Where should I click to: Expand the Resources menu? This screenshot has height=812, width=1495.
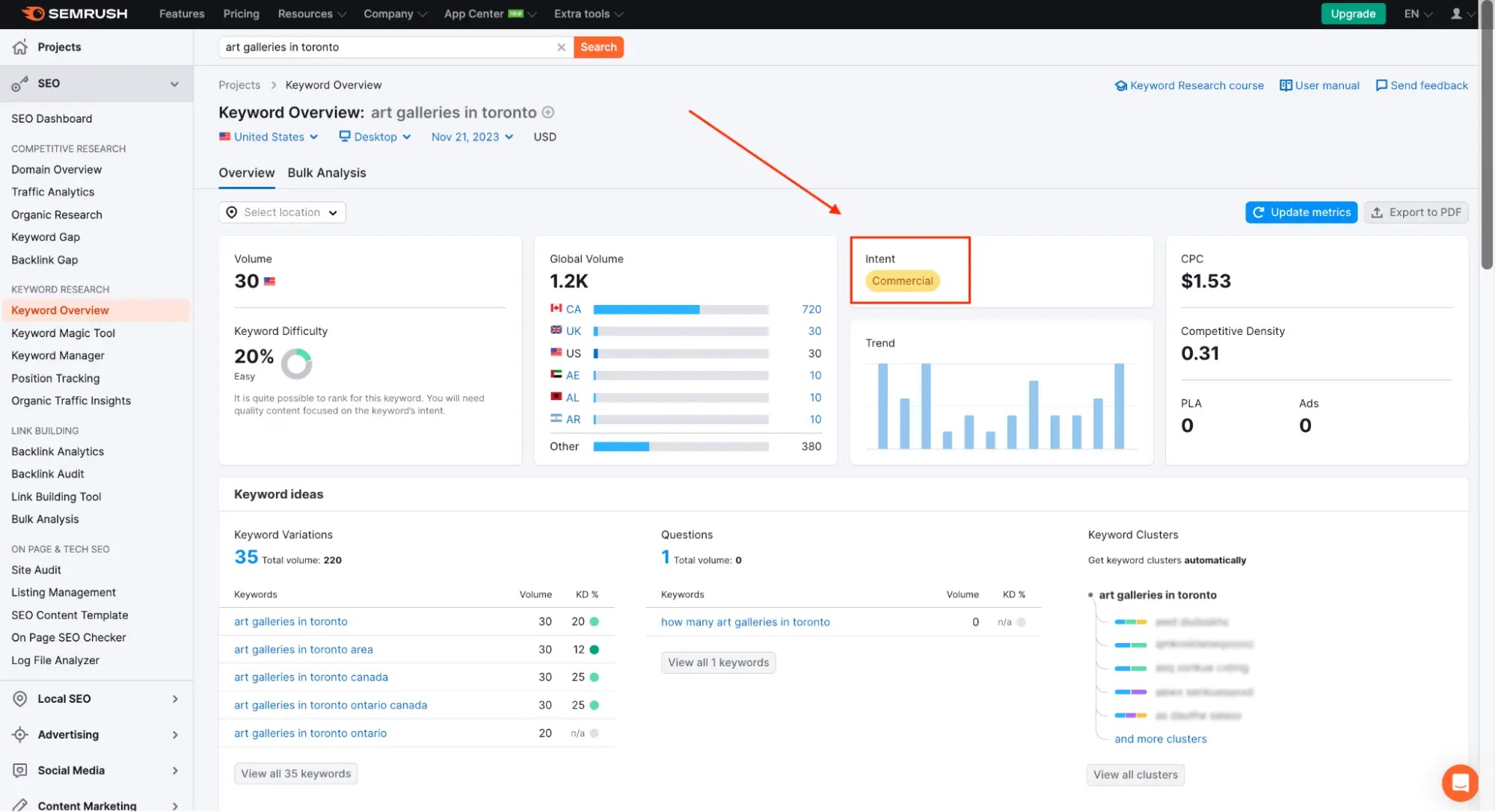coord(312,13)
